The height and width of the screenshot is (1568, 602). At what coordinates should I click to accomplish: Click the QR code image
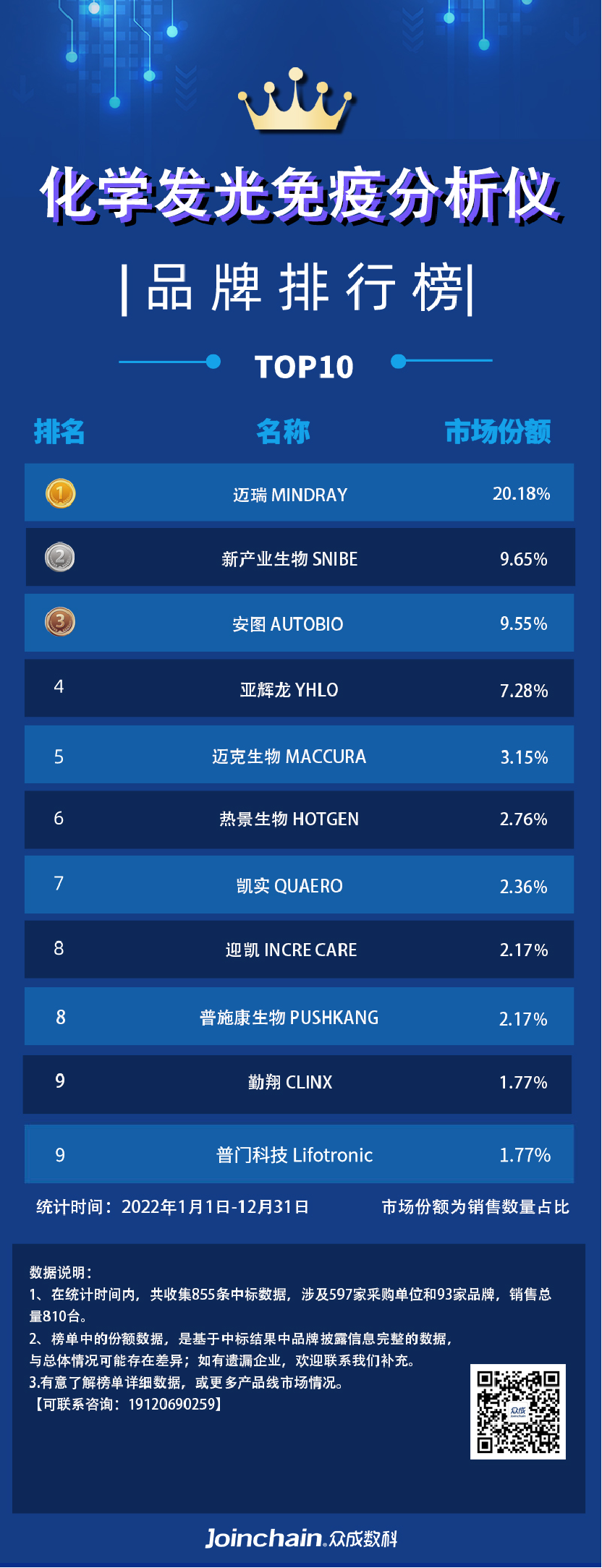tap(517, 1411)
